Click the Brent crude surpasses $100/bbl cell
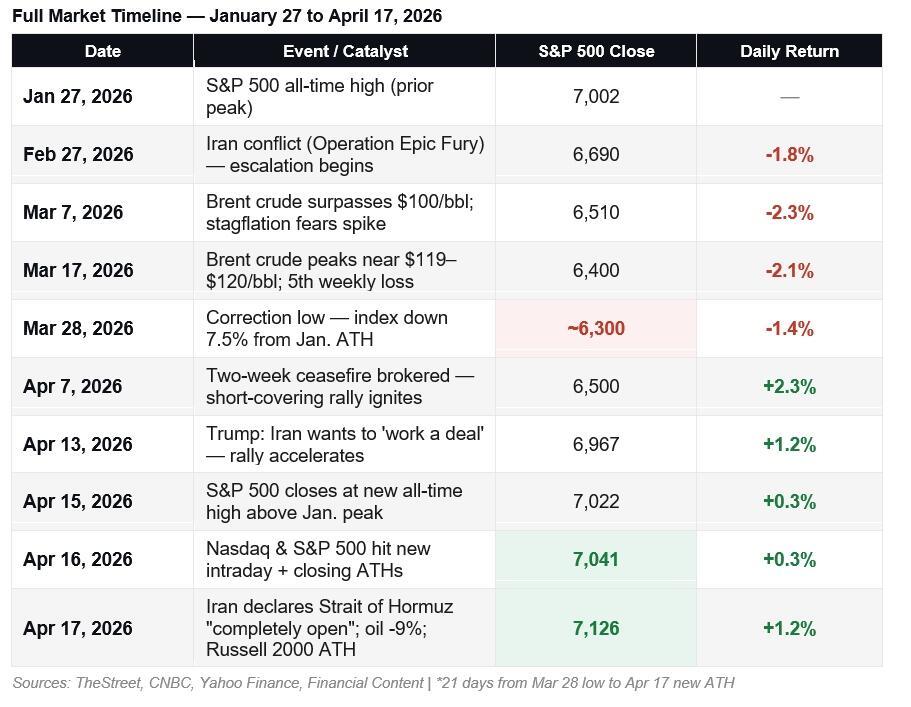The height and width of the screenshot is (707, 911). coord(340,213)
